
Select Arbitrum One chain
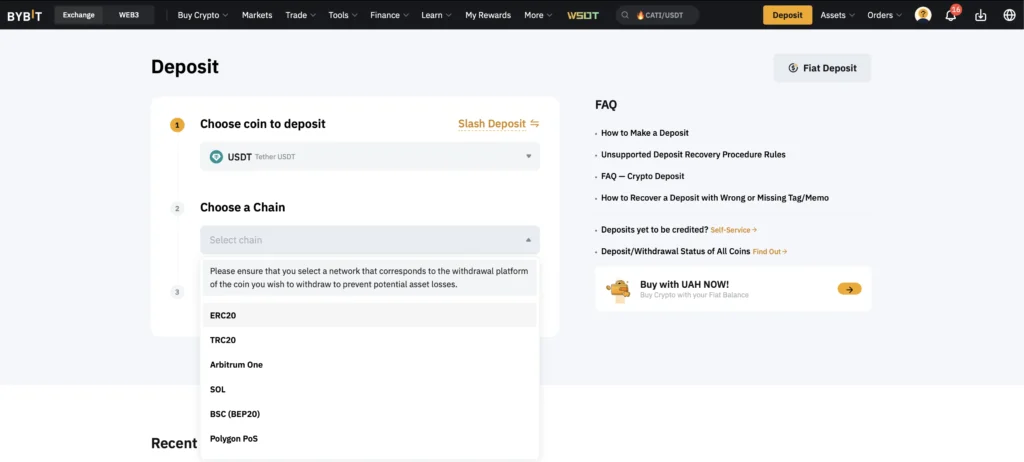370,365
